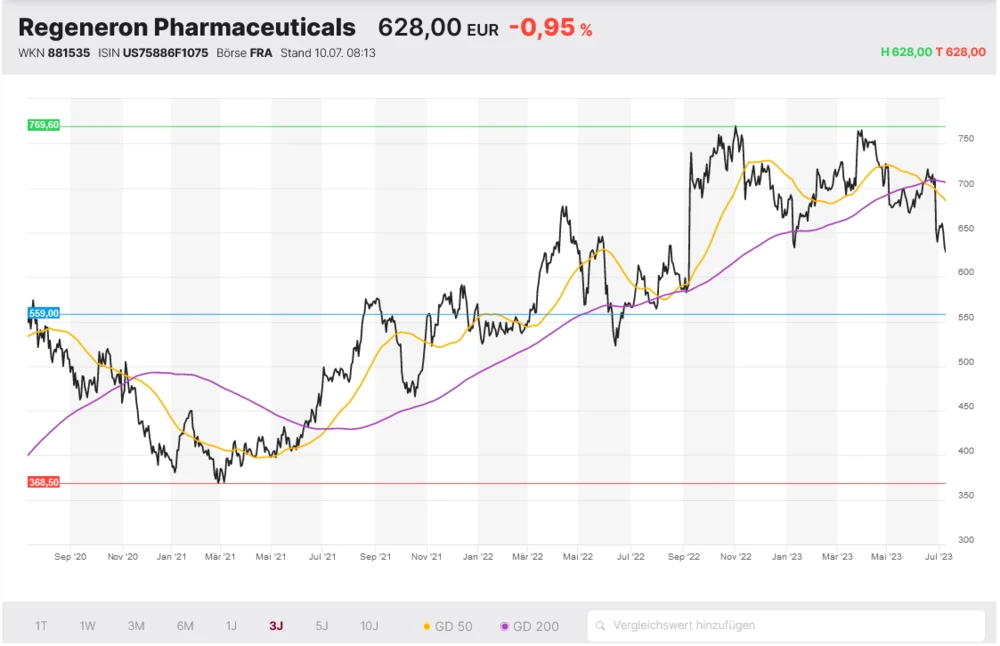Click the green H 628,00 daily high
This screenshot has width=1000, height=646.
tap(906, 52)
